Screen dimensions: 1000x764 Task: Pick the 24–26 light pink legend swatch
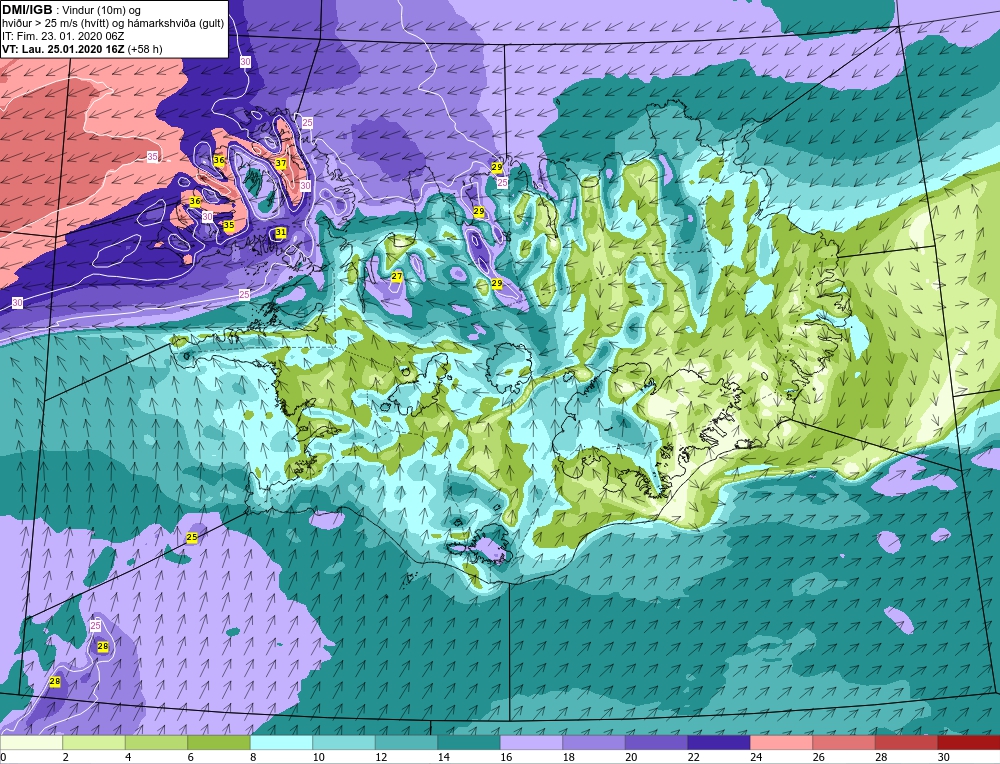(781, 743)
